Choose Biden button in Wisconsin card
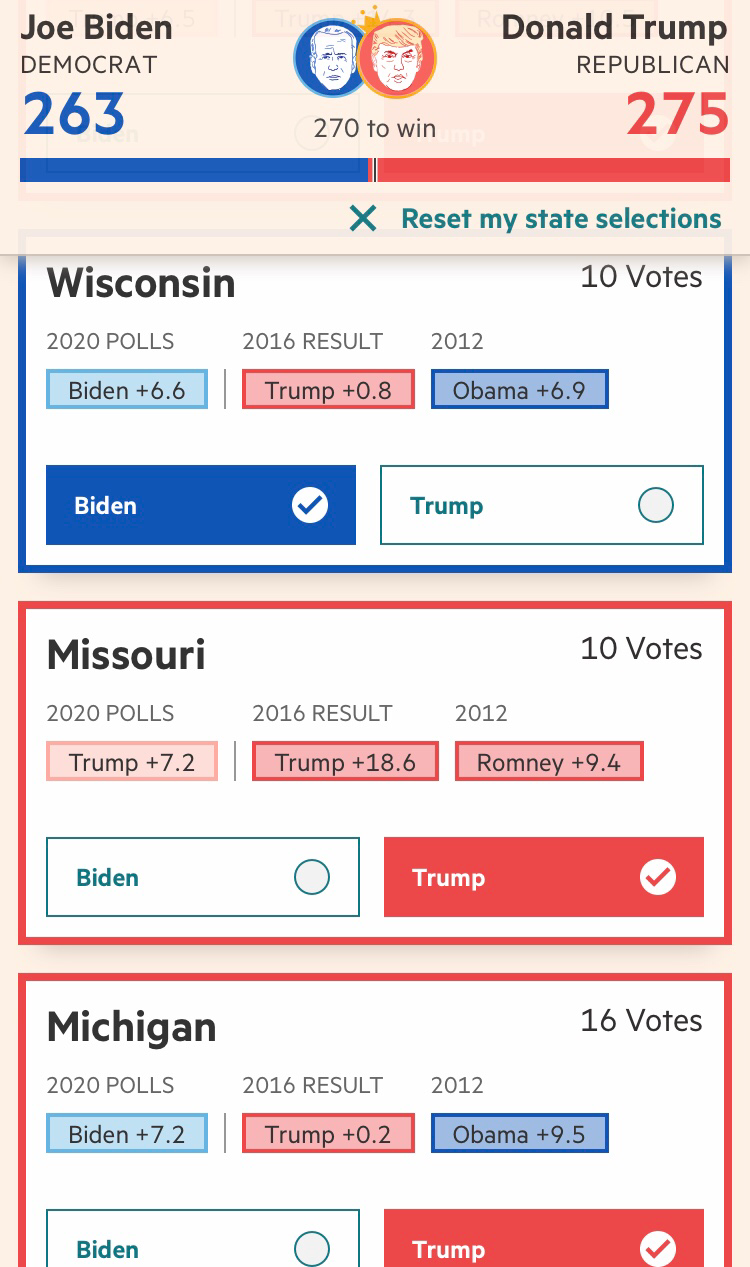The height and width of the screenshot is (1267, 750). [201, 505]
